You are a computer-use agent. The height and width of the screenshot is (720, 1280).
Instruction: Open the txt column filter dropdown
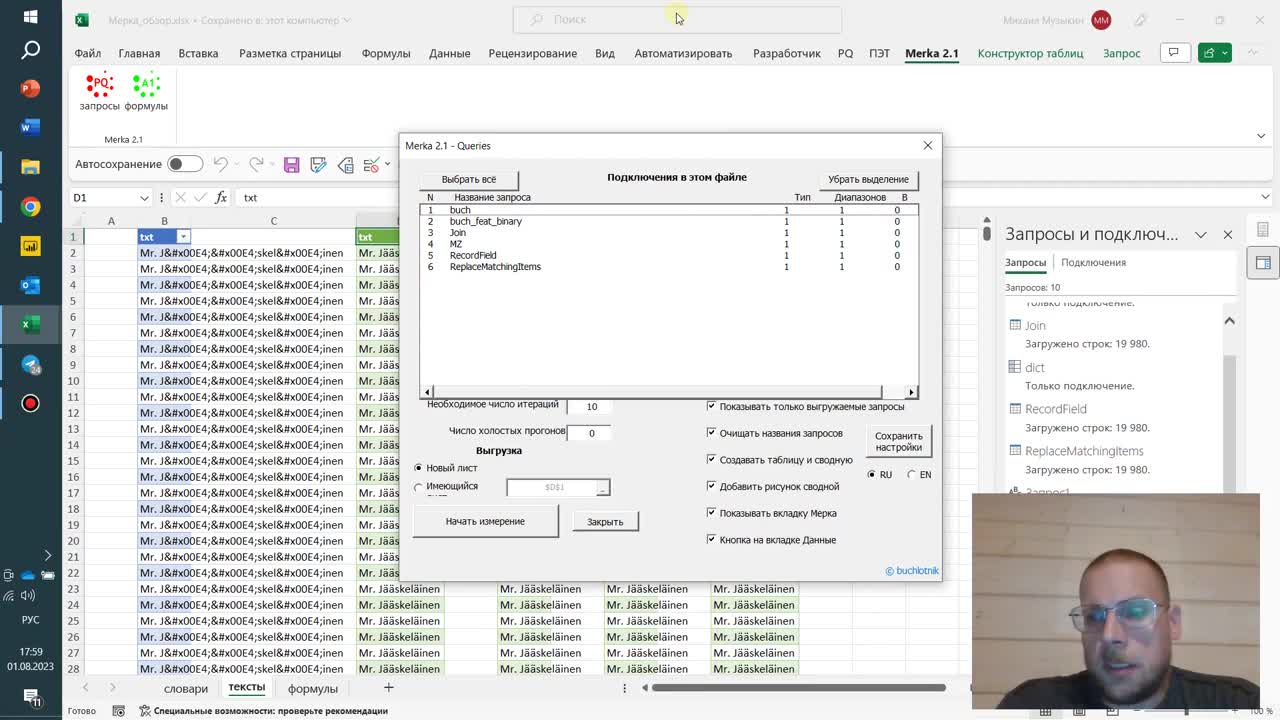coord(183,237)
